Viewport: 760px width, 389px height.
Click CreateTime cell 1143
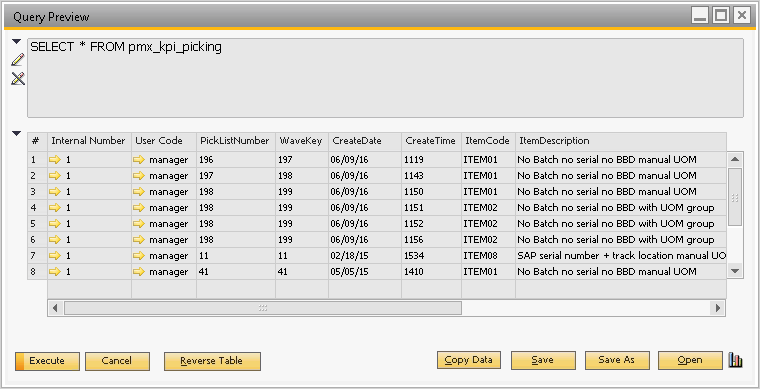coord(431,175)
